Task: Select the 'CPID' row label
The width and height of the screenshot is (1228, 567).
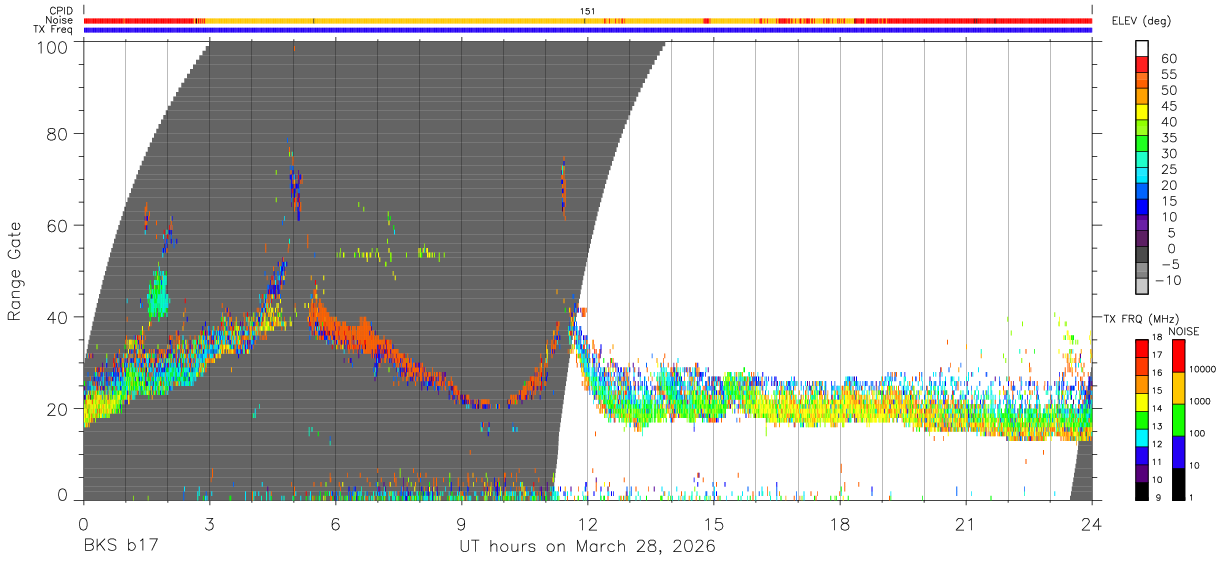Action: (61, 11)
